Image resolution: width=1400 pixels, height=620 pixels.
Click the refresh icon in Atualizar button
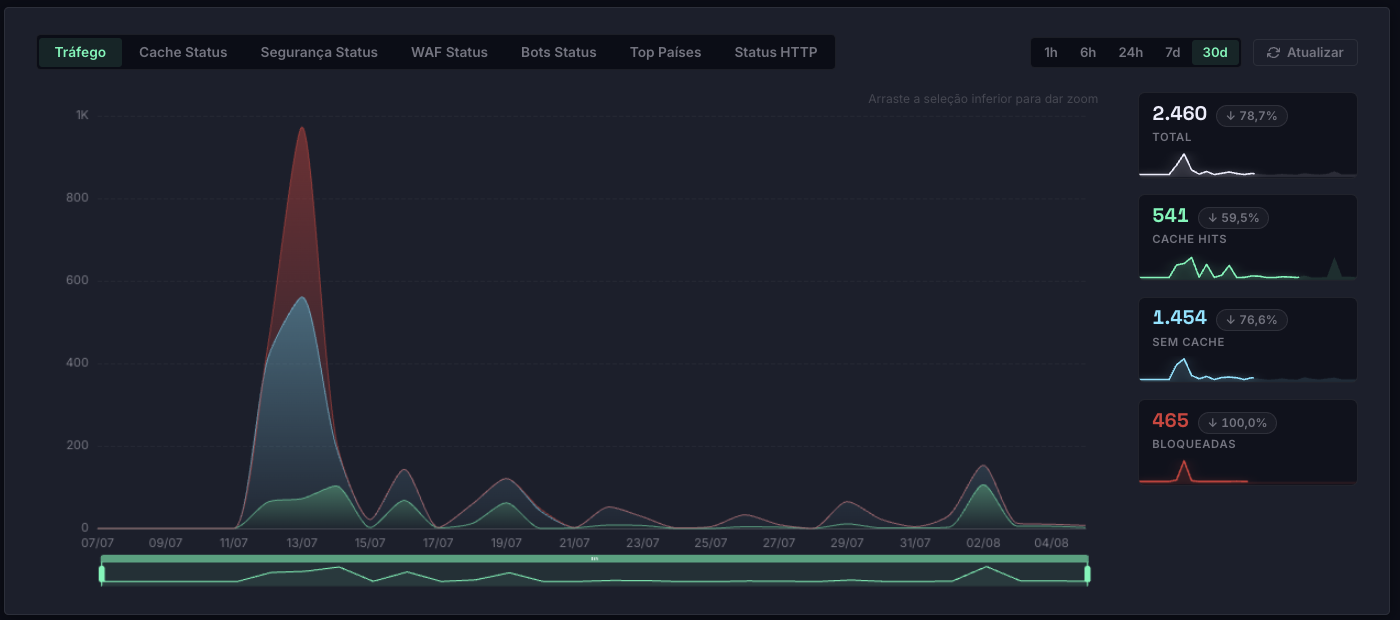[x=1273, y=52]
